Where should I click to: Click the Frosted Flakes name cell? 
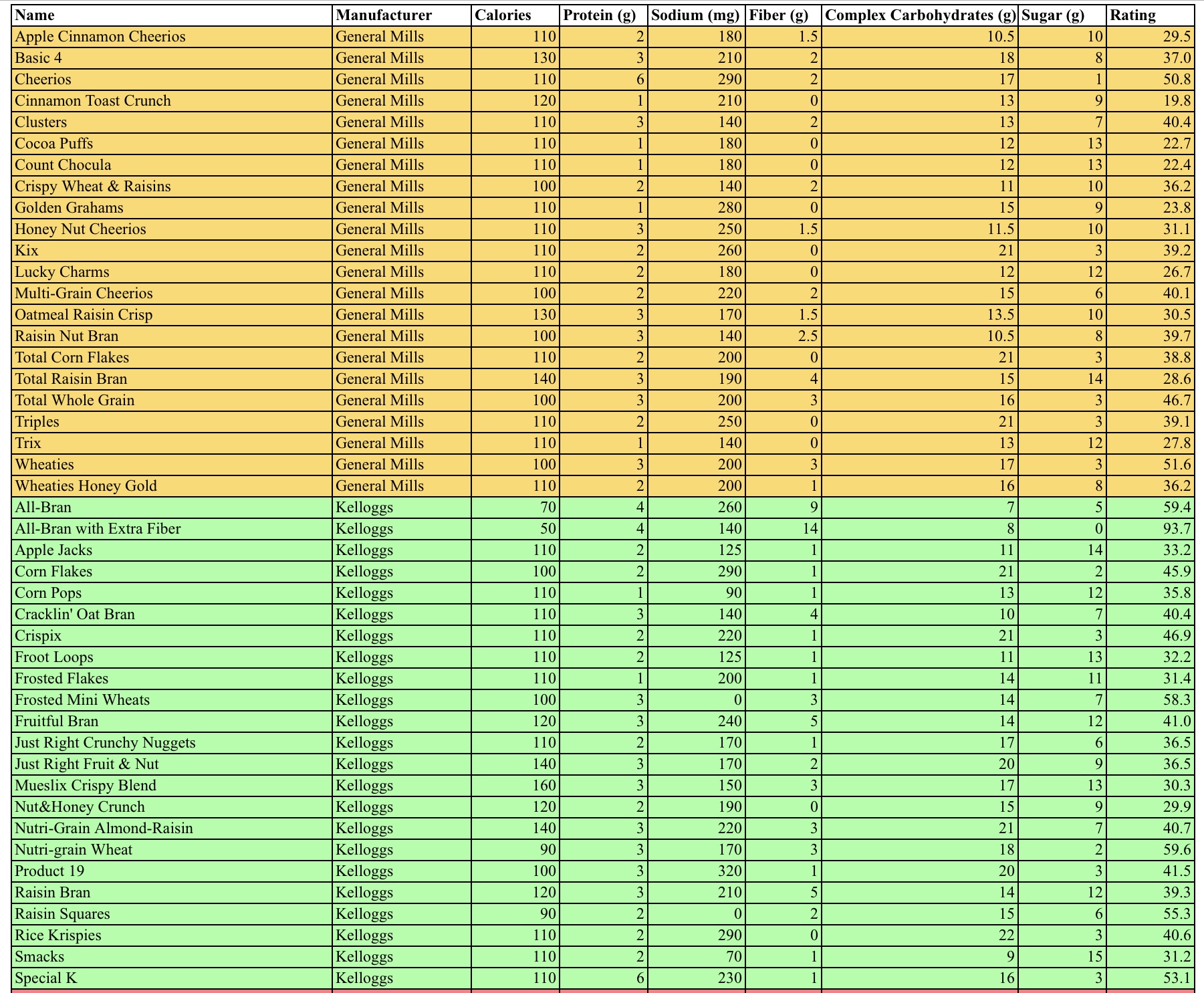[172, 679]
